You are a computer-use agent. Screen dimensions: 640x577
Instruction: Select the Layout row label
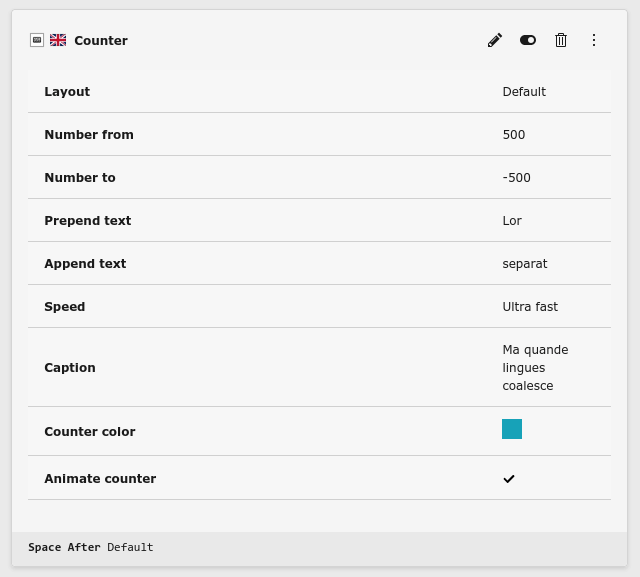(67, 92)
